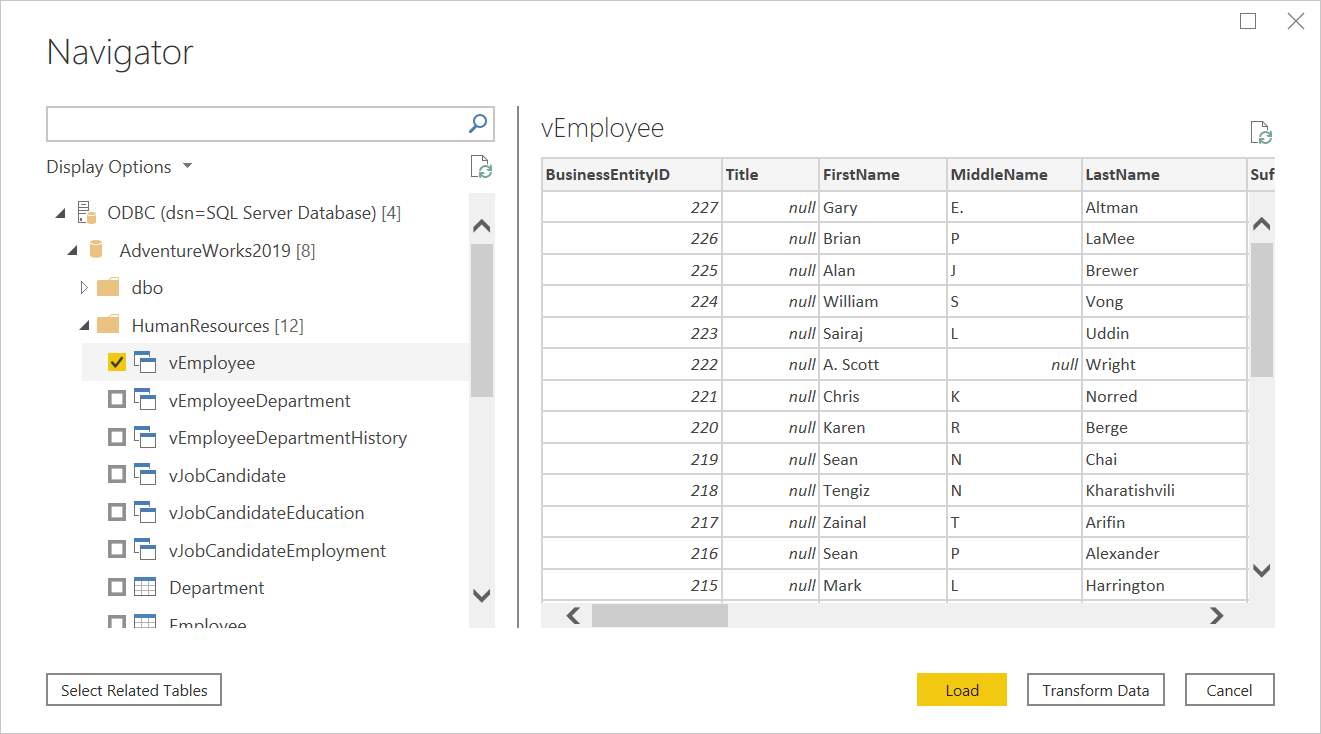Screen dimensions: 1321x734
Task: Click the FirstName column header
Action: [x=861, y=174]
